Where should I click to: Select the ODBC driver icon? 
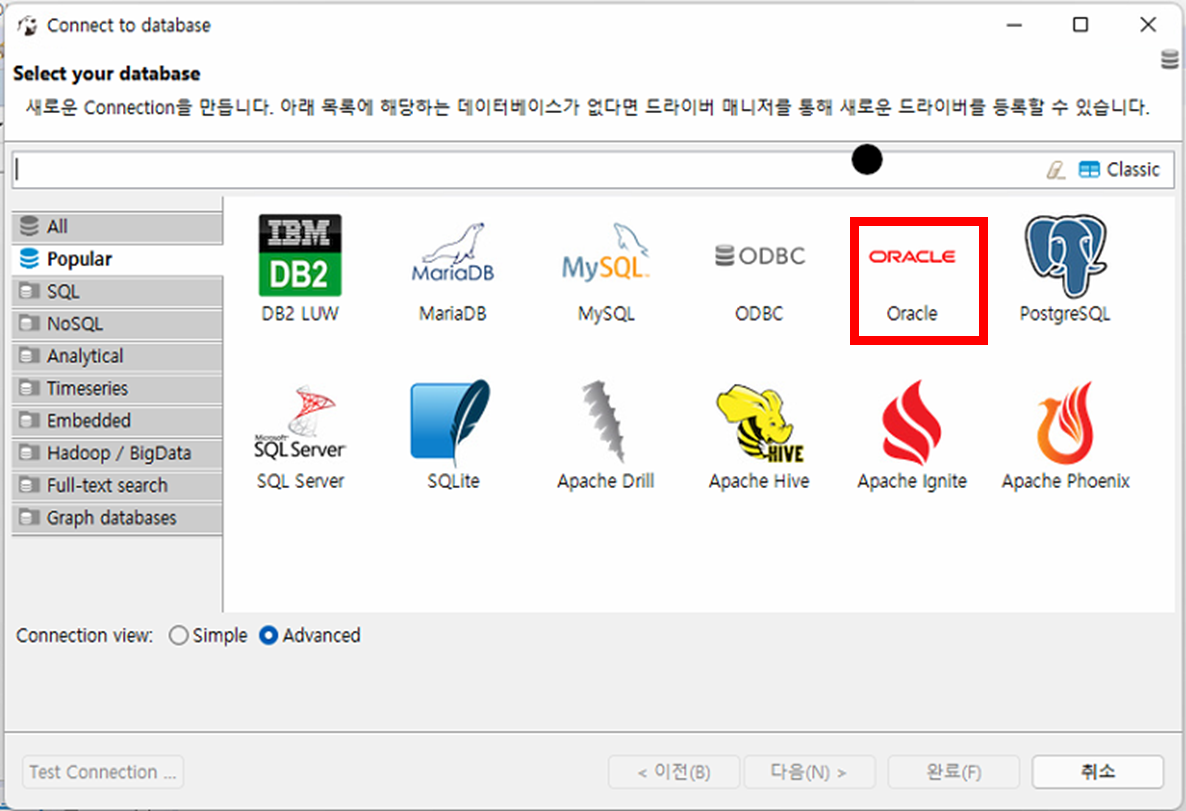point(759,256)
